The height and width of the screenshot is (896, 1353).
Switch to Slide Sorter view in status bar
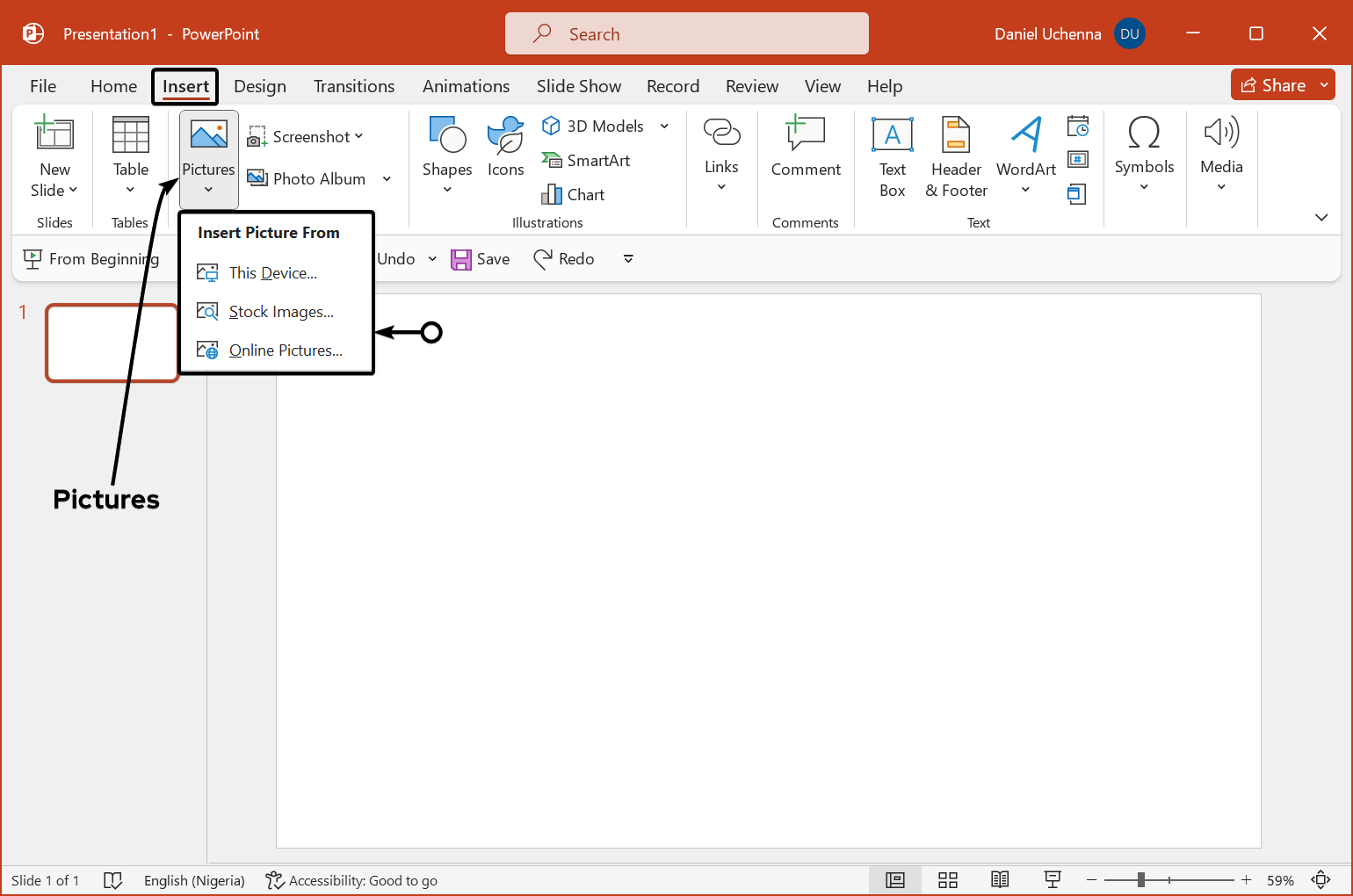click(947, 880)
